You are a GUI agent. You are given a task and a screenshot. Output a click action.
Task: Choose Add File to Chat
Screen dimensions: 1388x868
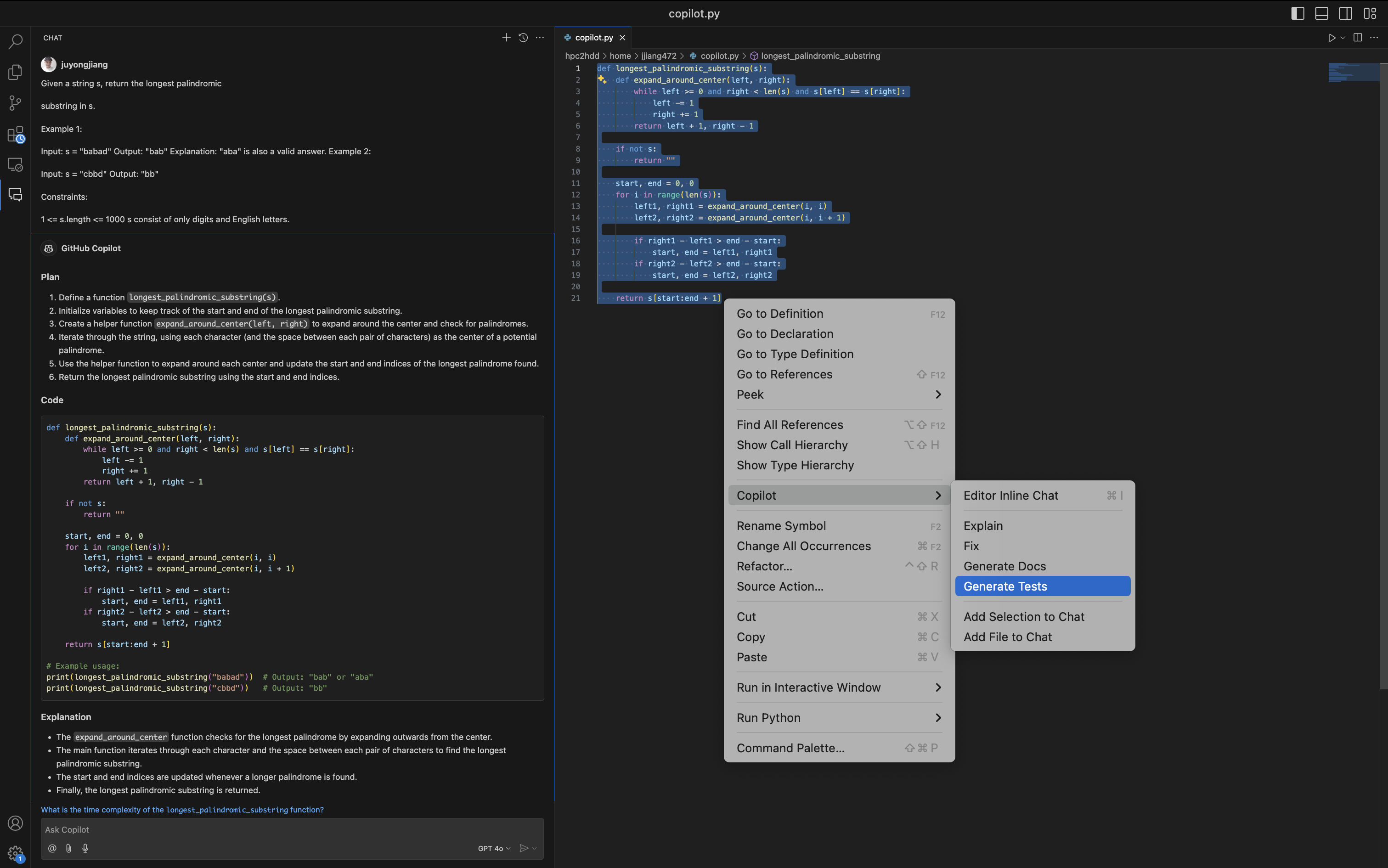[x=1043, y=637]
